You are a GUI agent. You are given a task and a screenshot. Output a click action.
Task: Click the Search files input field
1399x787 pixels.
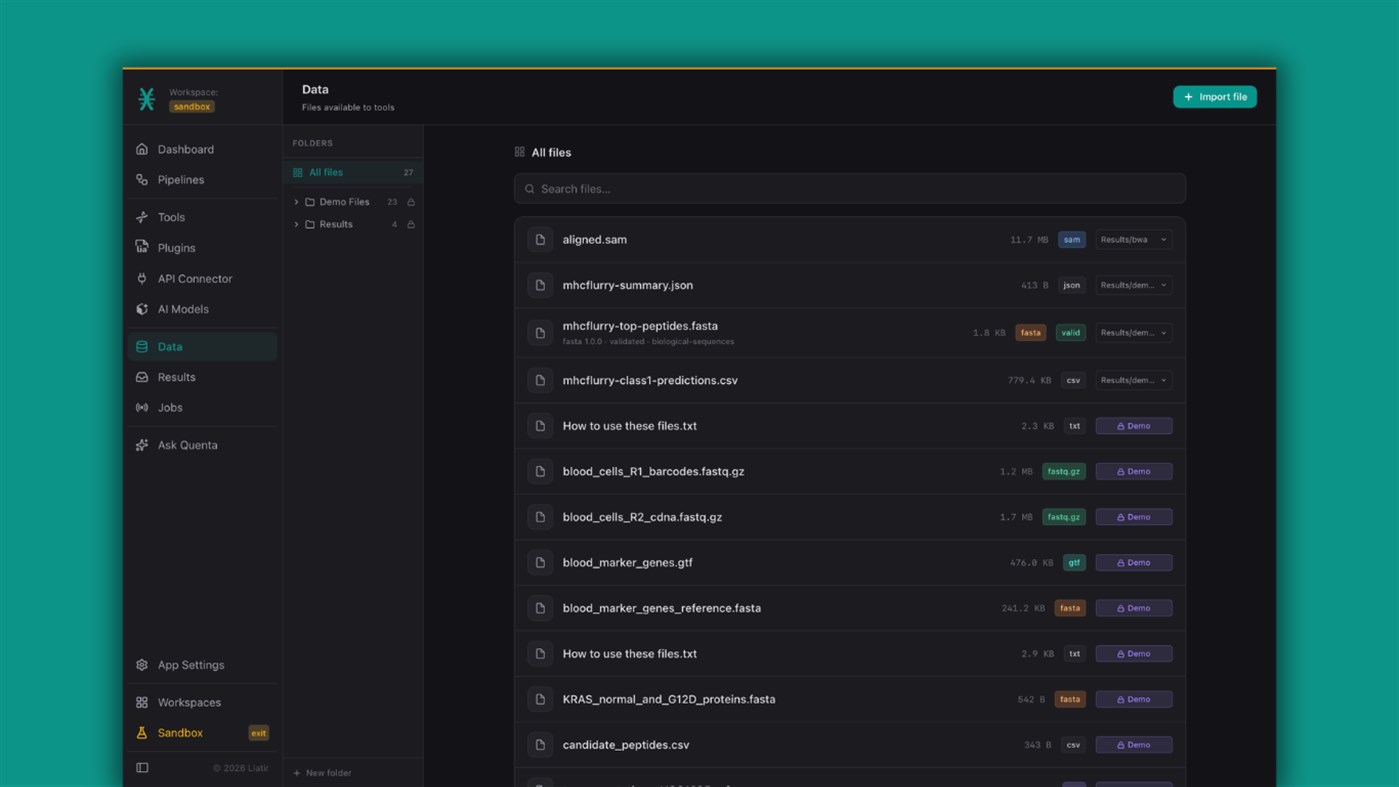click(x=850, y=189)
